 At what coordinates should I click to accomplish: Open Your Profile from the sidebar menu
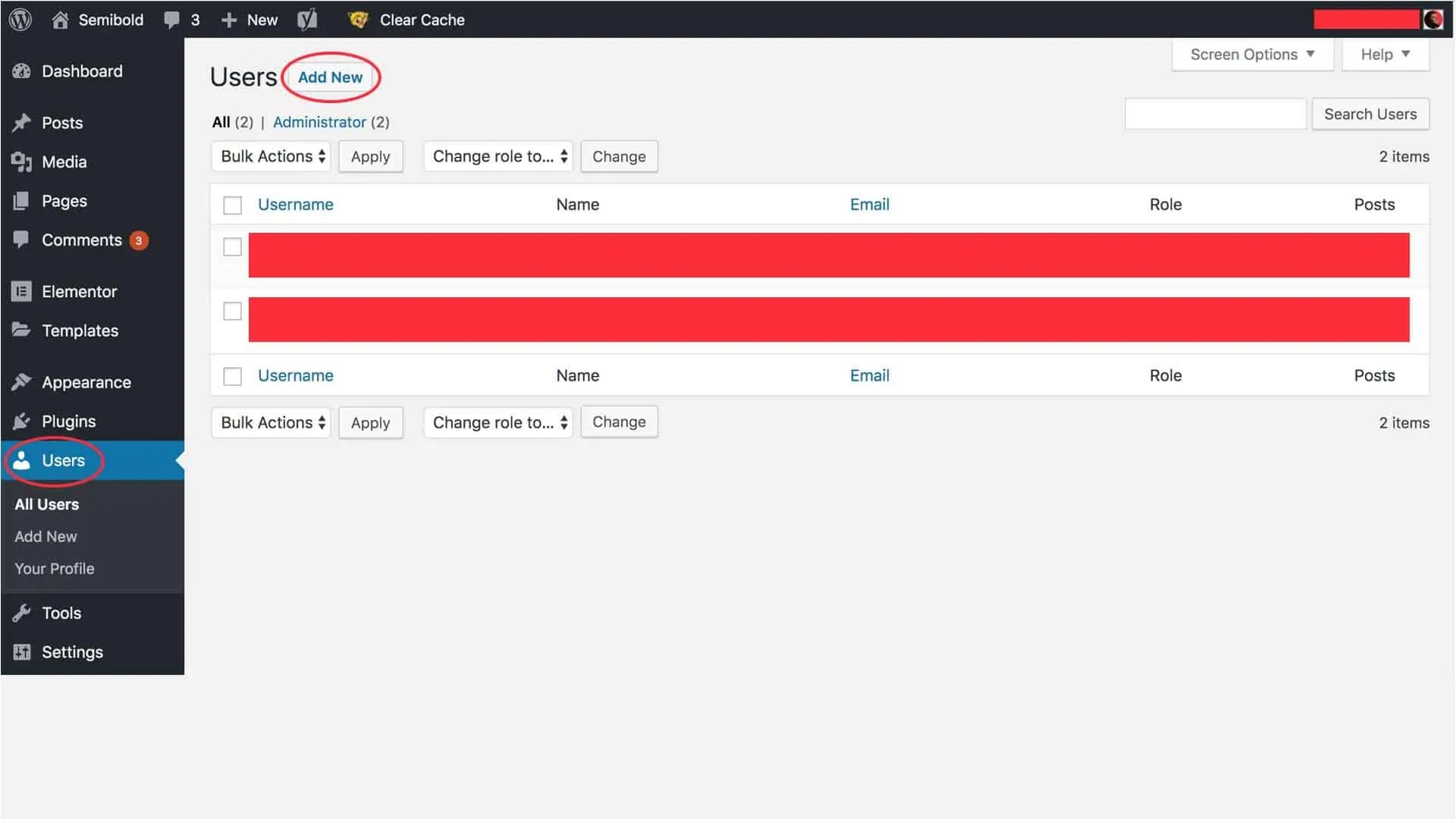(x=54, y=568)
